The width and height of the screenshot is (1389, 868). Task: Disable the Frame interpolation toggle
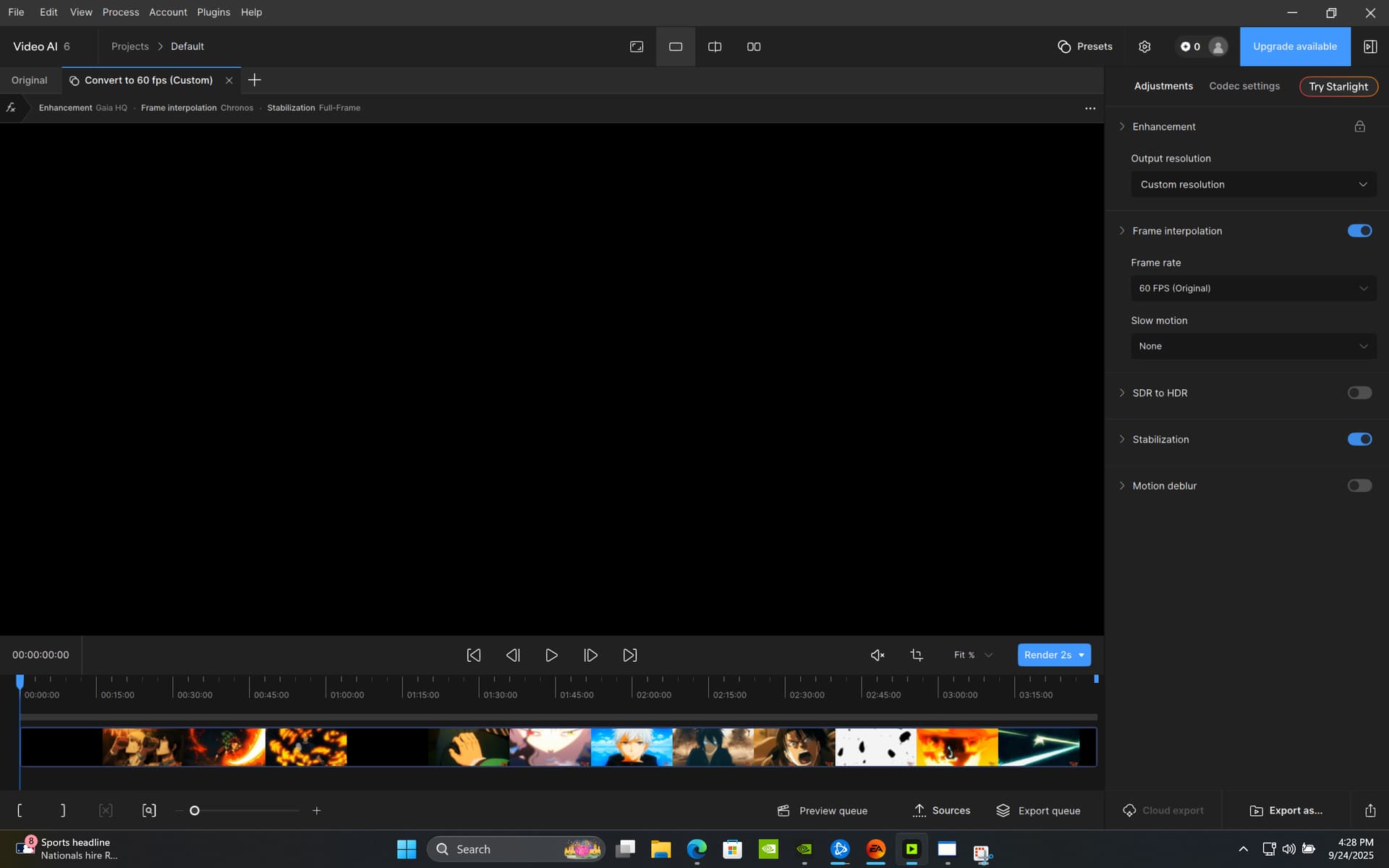pos(1359,231)
